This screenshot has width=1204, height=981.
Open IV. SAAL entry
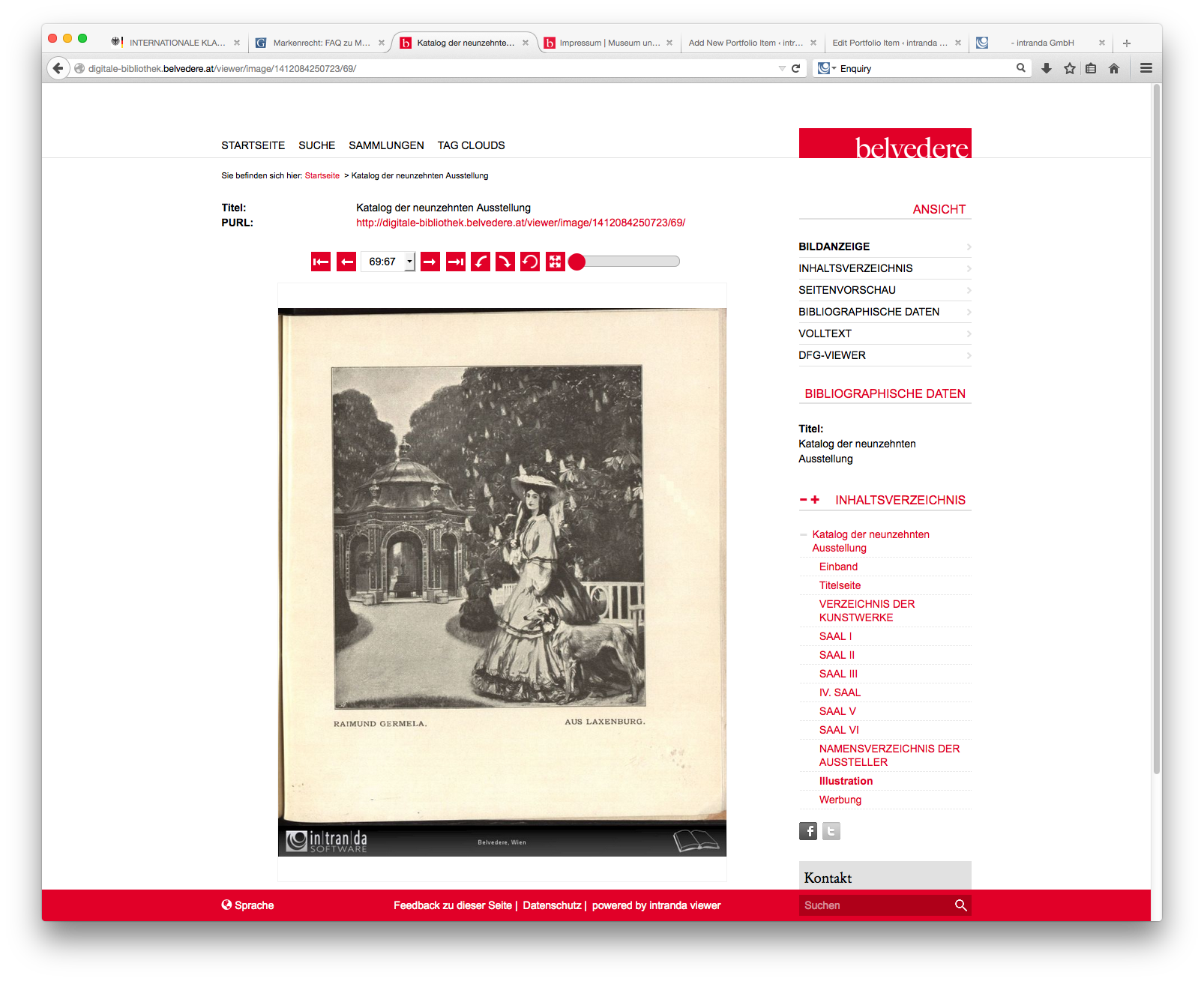point(840,692)
